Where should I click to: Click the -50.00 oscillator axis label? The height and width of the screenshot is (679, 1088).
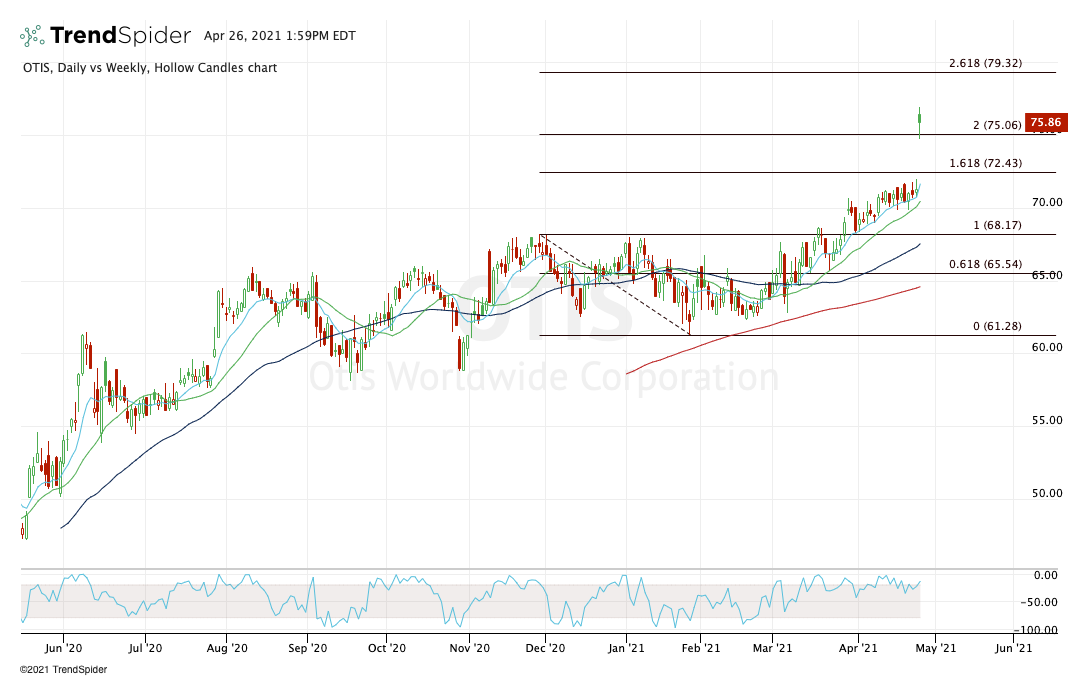[x=1044, y=602]
